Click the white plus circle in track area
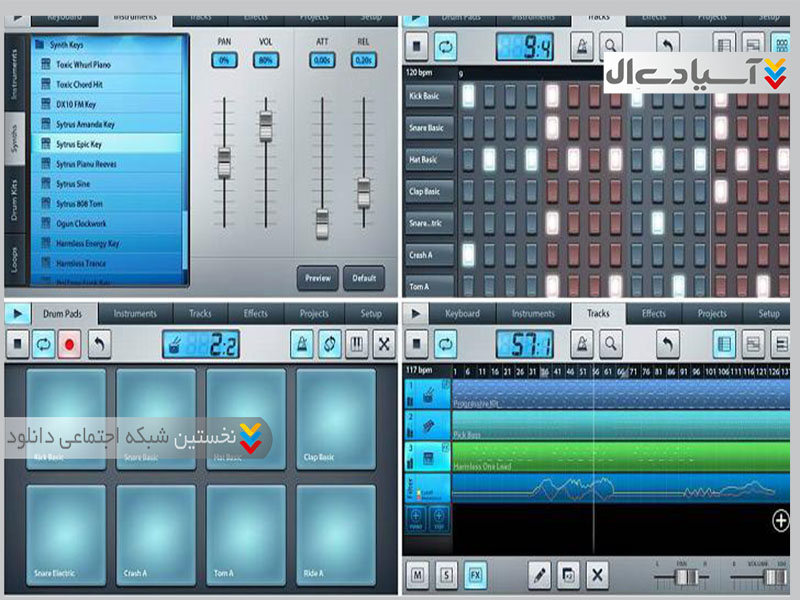The width and height of the screenshot is (800, 600). tap(781, 520)
